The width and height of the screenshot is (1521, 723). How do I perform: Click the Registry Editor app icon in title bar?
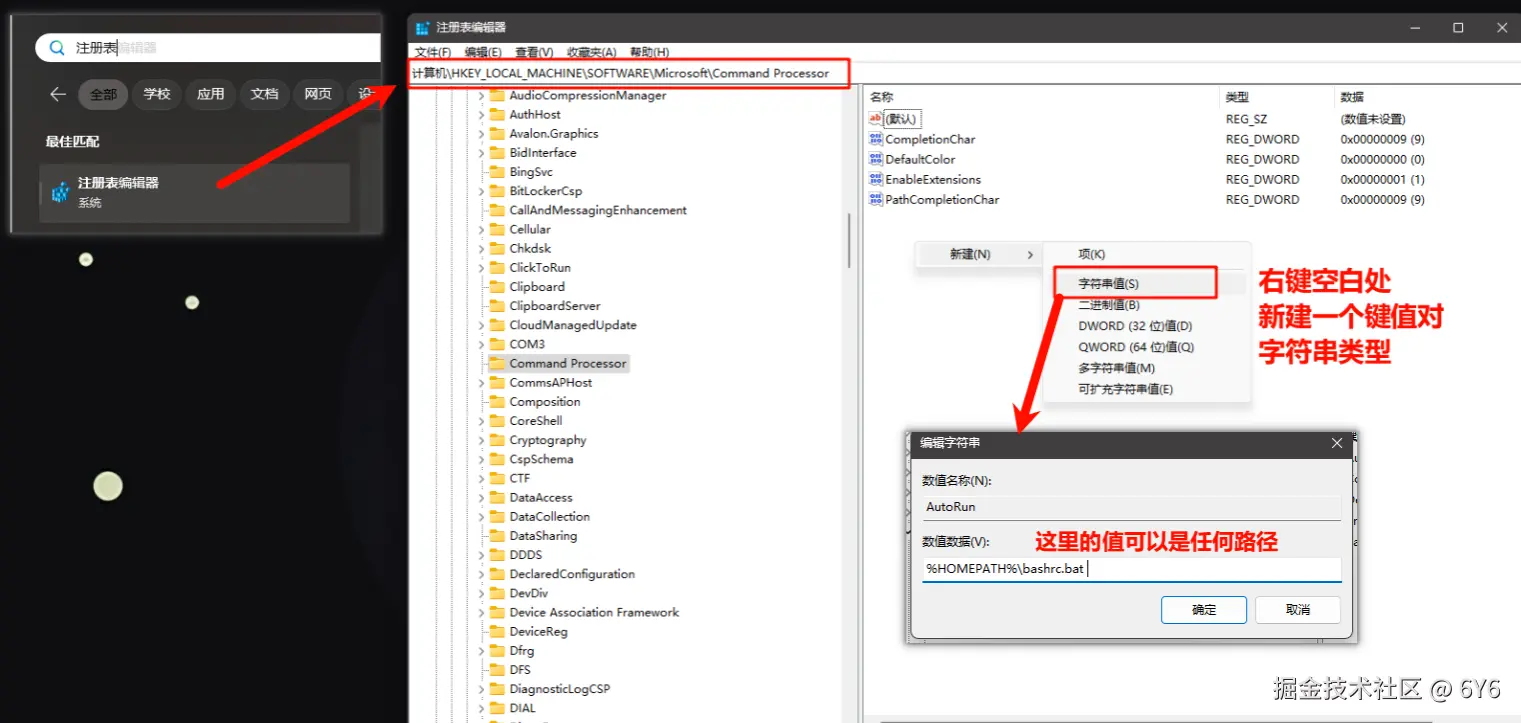(423, 28)
